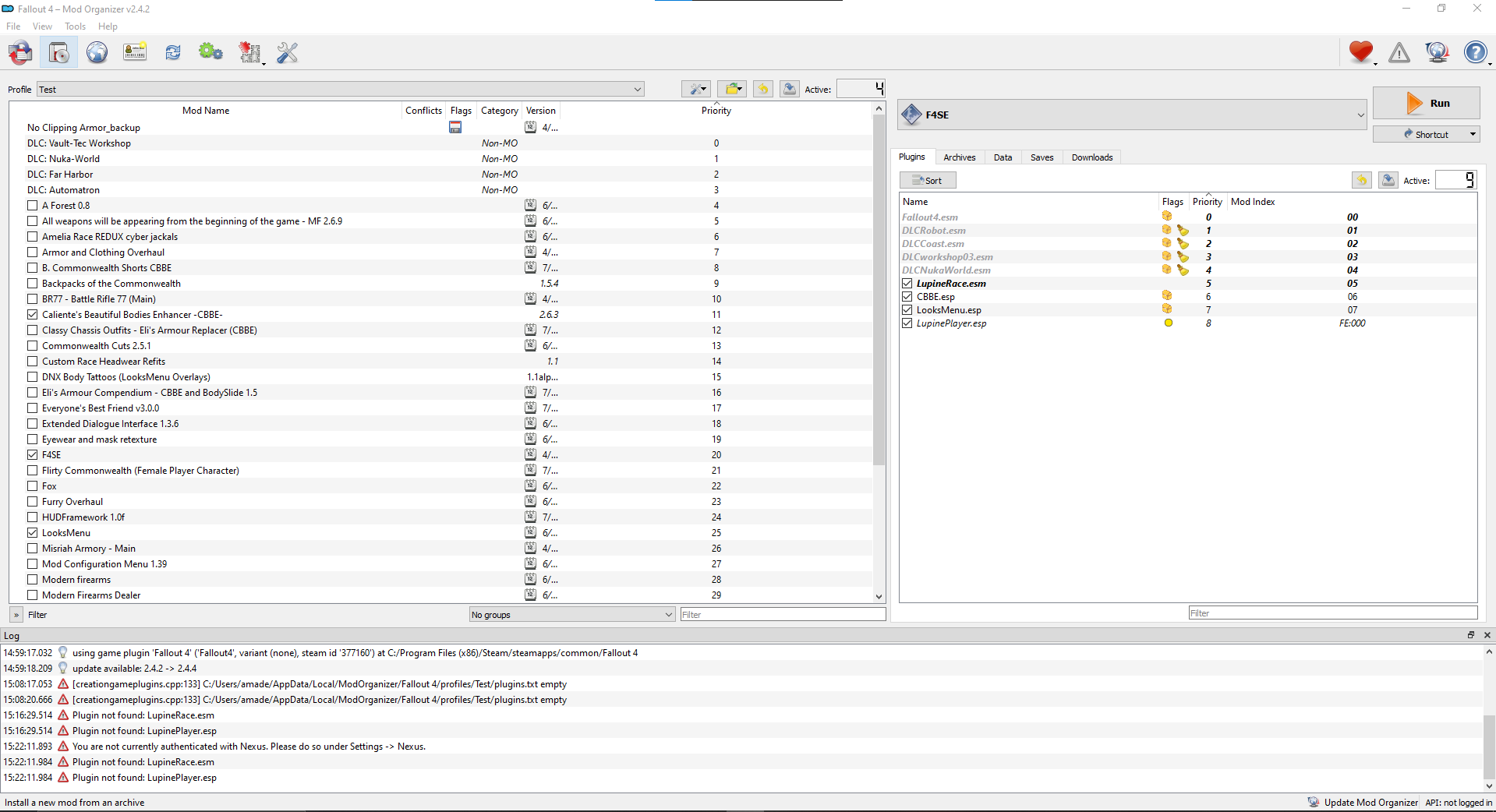Click the version icon for F4SE mod
Image resolution: width=1496 pixels, height=812 pixels.
tap(530, 454)
